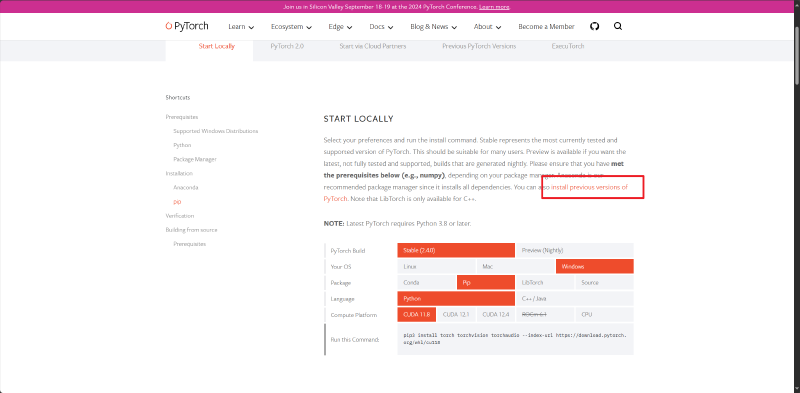800x393 pixels.
Task: Select Windows as your OS
Action: [x=595, y=266]
